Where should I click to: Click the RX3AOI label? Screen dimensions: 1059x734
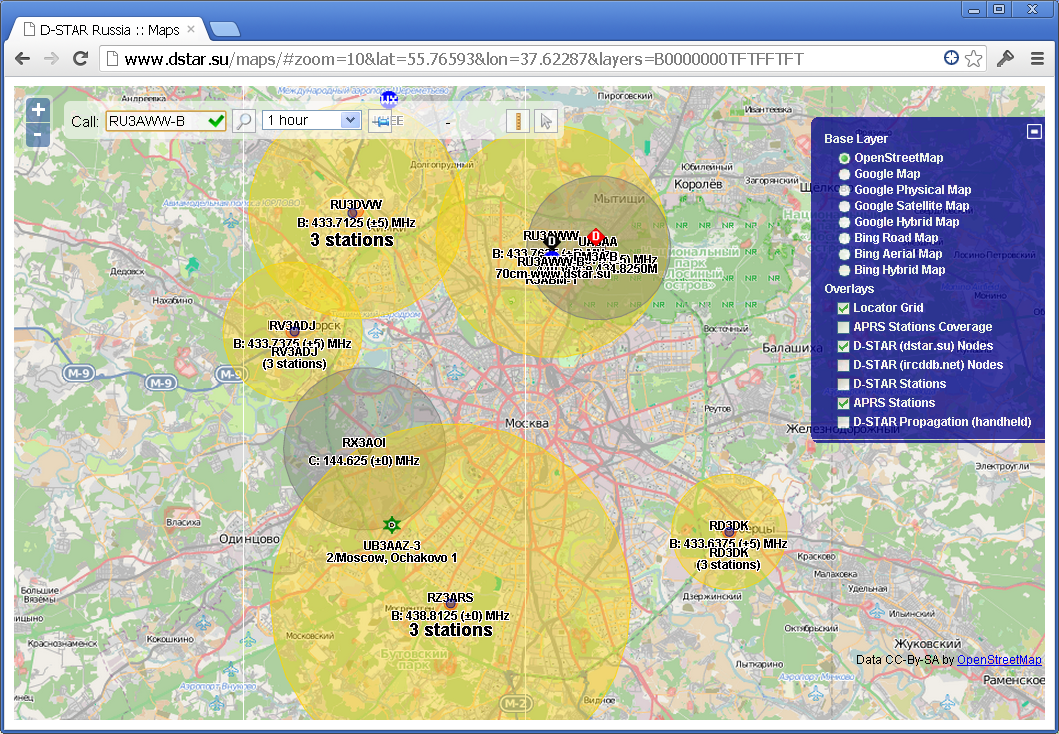click(x=363, y=443)
